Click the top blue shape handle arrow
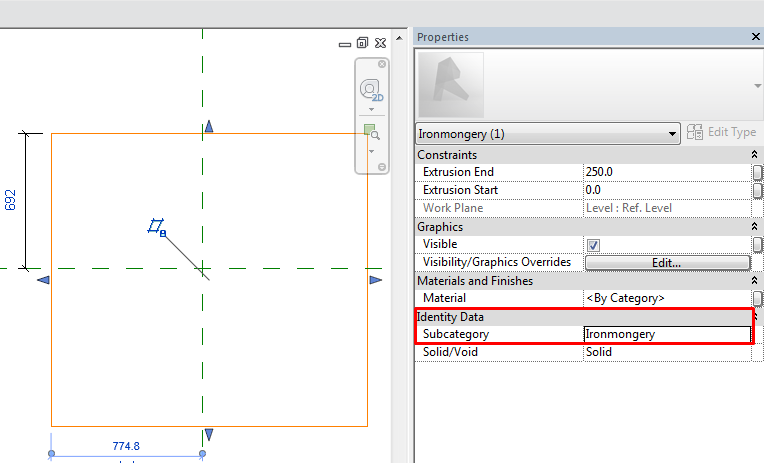Image resolution: width=764 pixels, height=463 pixels. tap(209, 126)
